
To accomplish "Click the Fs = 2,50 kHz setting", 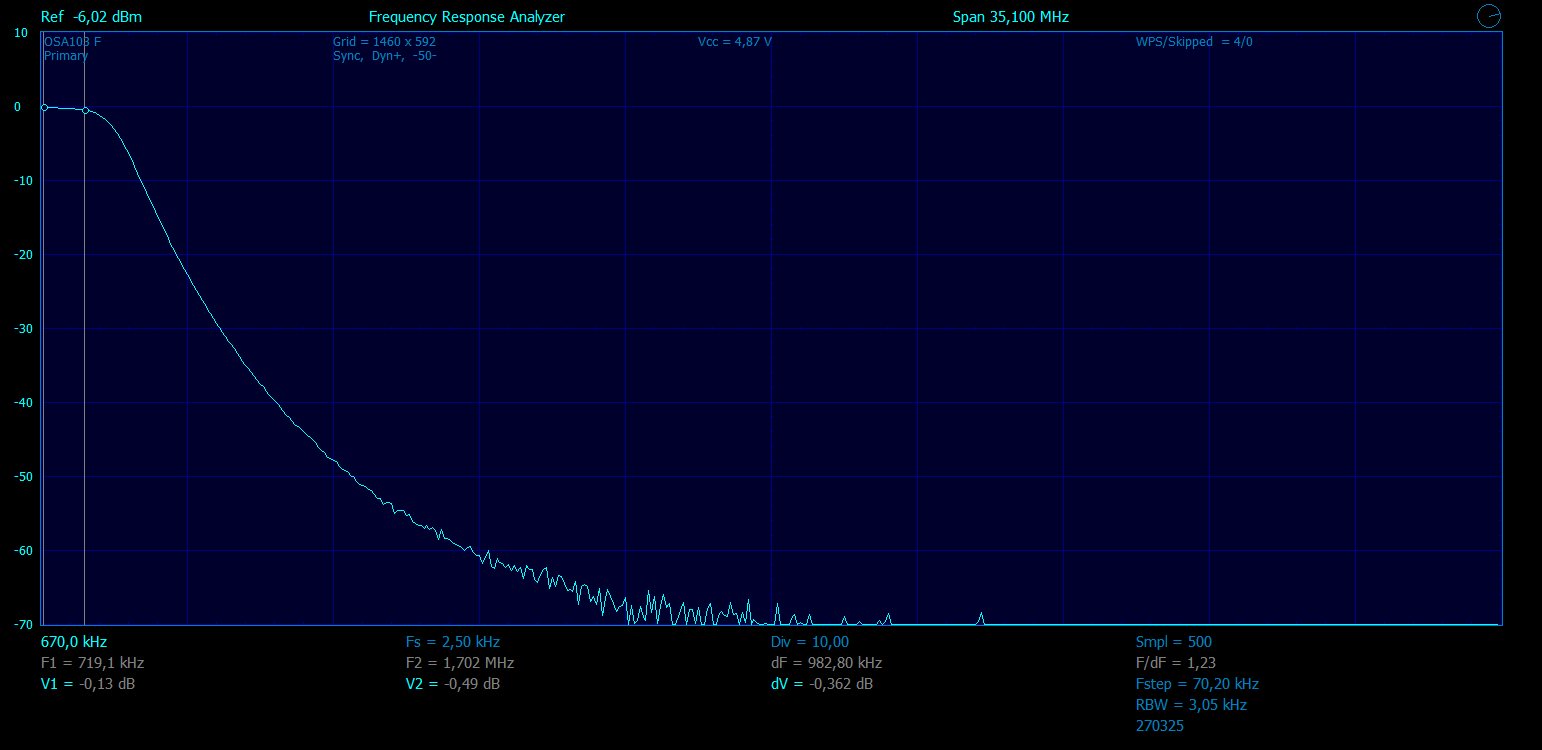I will point(452,642).
